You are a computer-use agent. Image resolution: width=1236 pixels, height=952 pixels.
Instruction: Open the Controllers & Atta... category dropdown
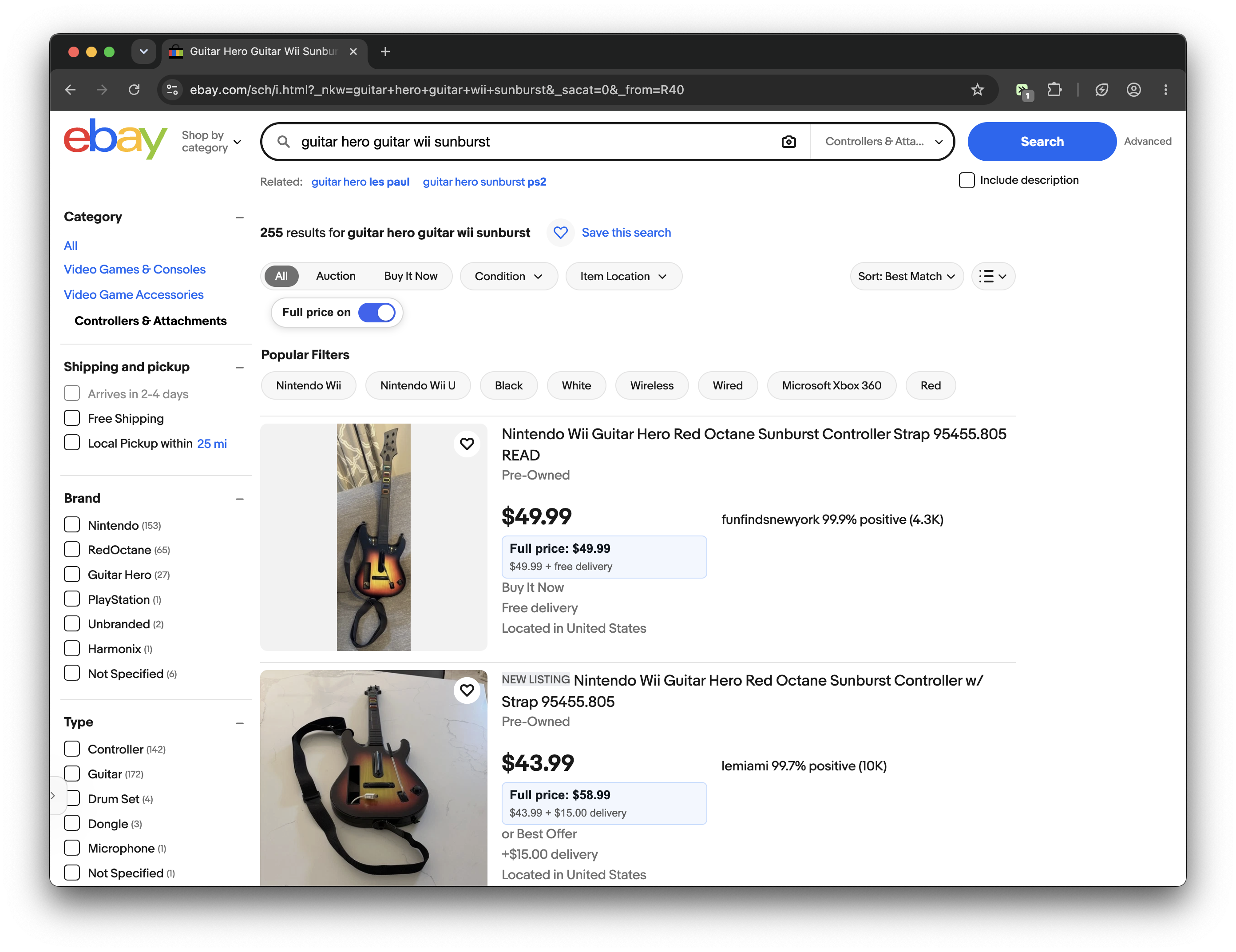pyautogui.click(x=883, y=142)
